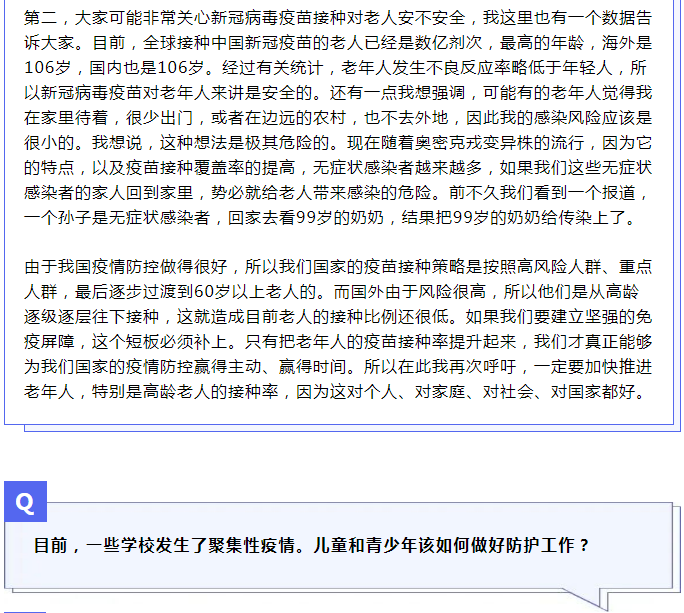Click the first 99岁的奶奶 mention
The height and width of the screenshot is (613, 684).
pos(340,217)
